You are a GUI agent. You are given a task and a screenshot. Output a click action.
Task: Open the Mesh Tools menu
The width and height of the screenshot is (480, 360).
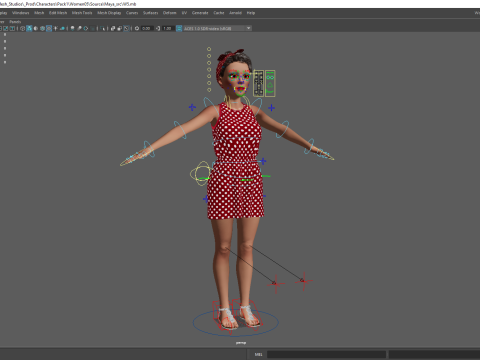pyautogui.click(x=82, y=13)
